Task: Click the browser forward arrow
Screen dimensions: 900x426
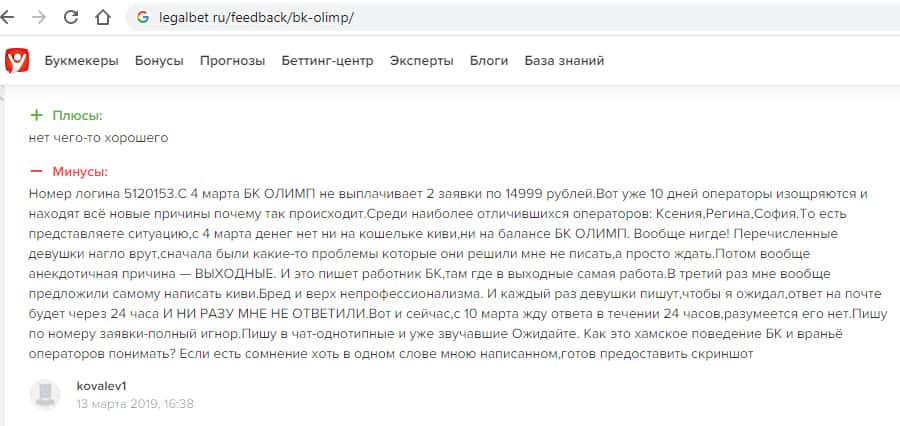Action: 39,17
